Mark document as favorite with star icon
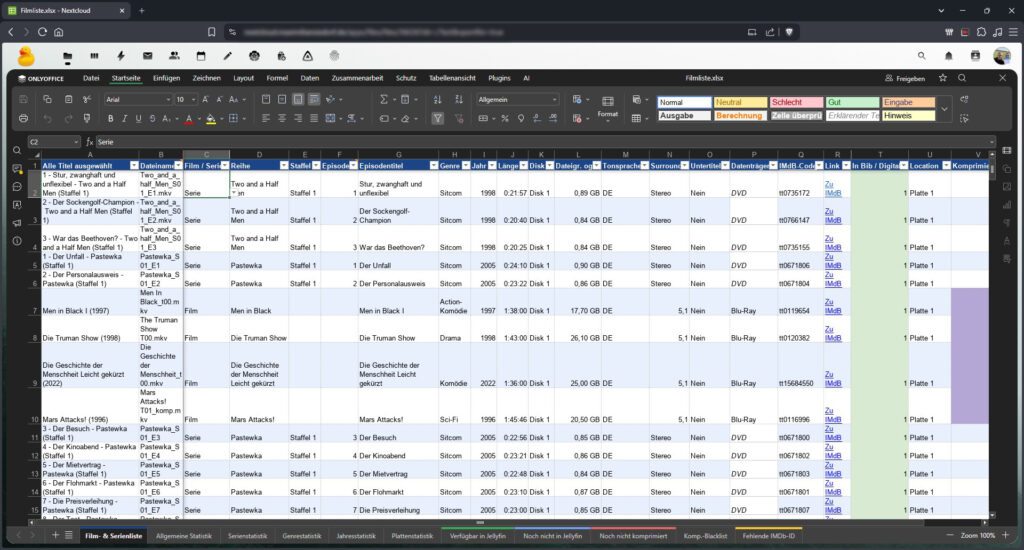This screenshot has height=550, width=1024. coord(943,77)
